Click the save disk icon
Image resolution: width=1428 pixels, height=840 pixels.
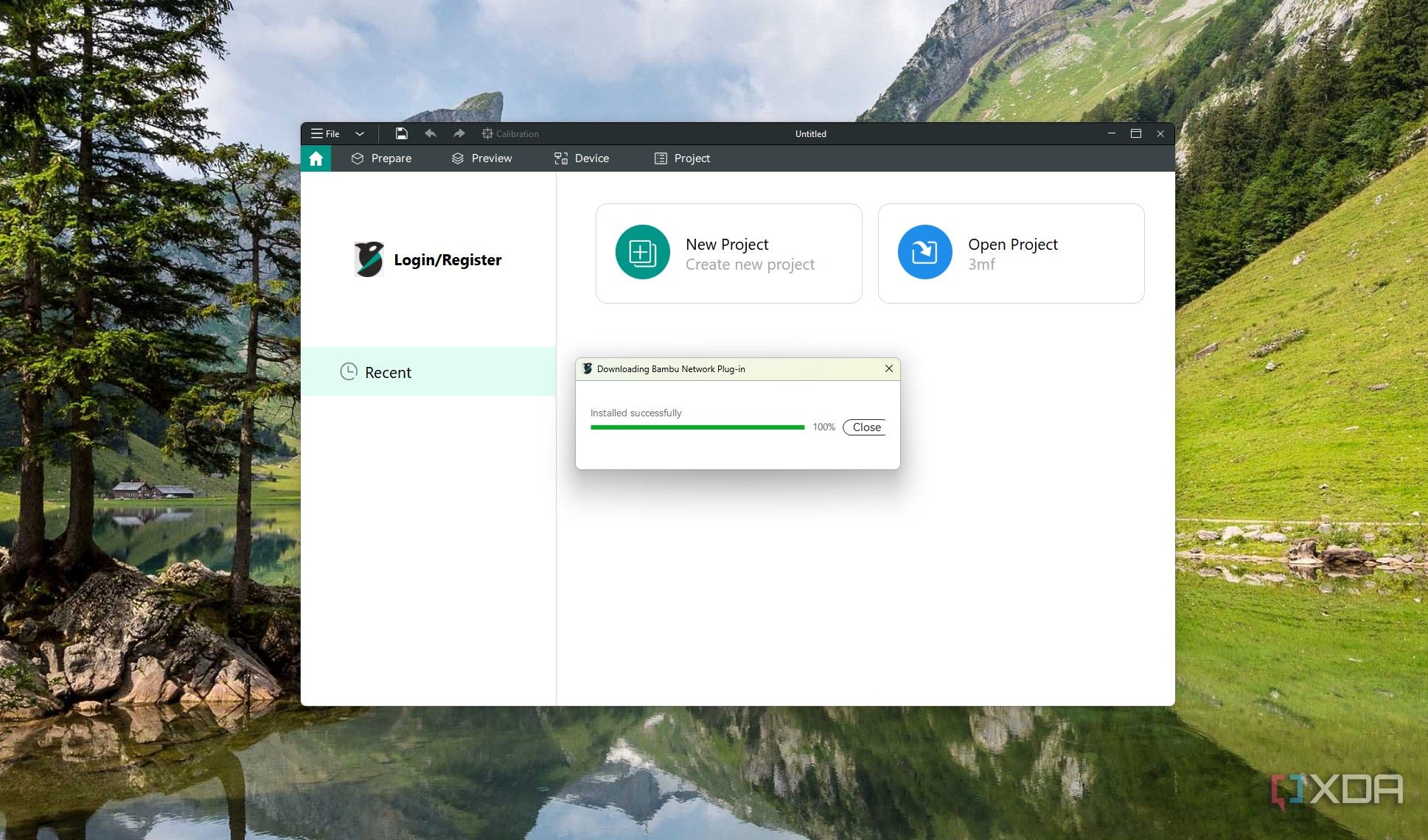tap(401, 133)
